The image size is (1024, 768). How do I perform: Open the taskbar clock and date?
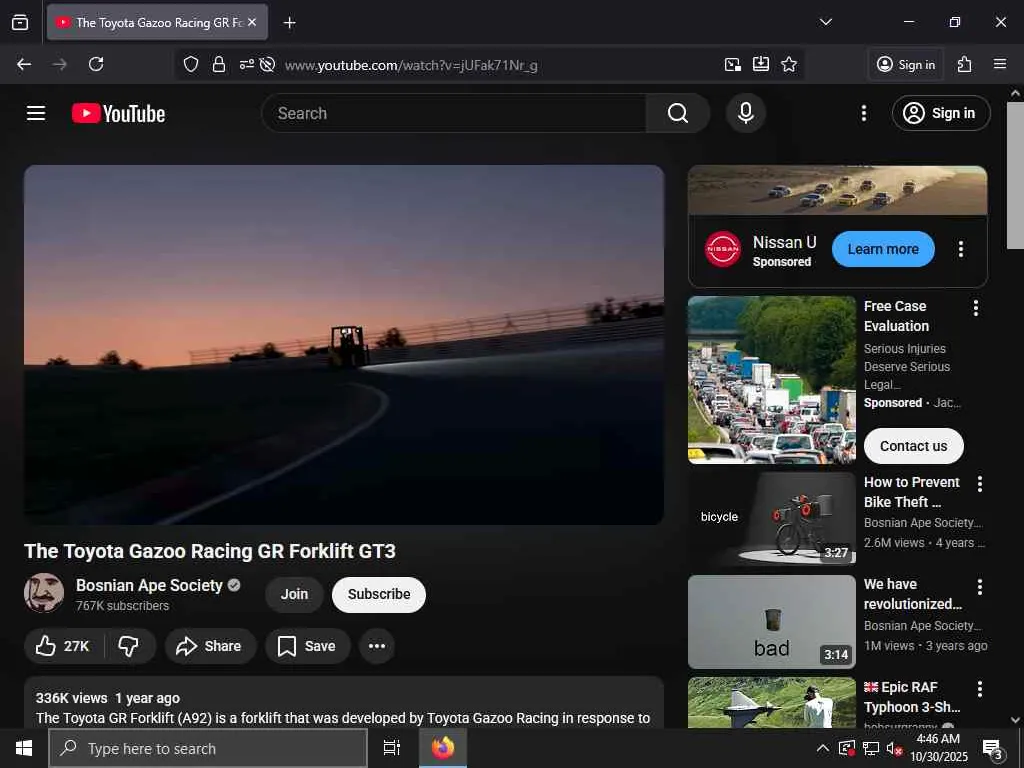[x=938, y=748]
